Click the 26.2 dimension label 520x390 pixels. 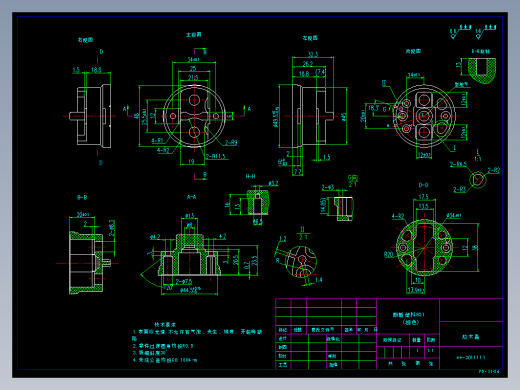click(x=308, y=64)
